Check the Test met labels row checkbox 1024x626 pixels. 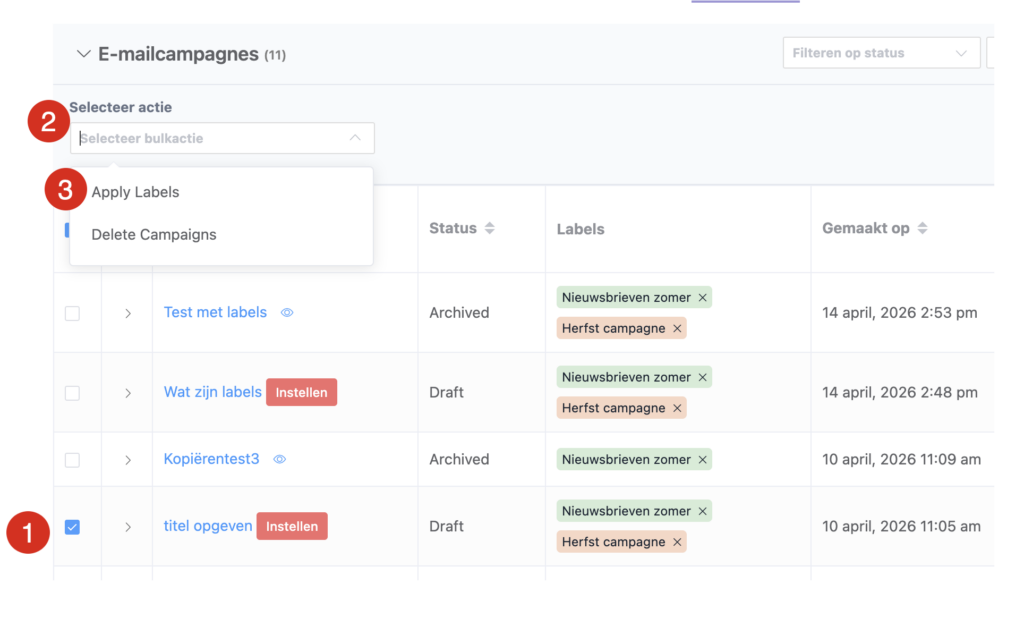pos(72,313)
